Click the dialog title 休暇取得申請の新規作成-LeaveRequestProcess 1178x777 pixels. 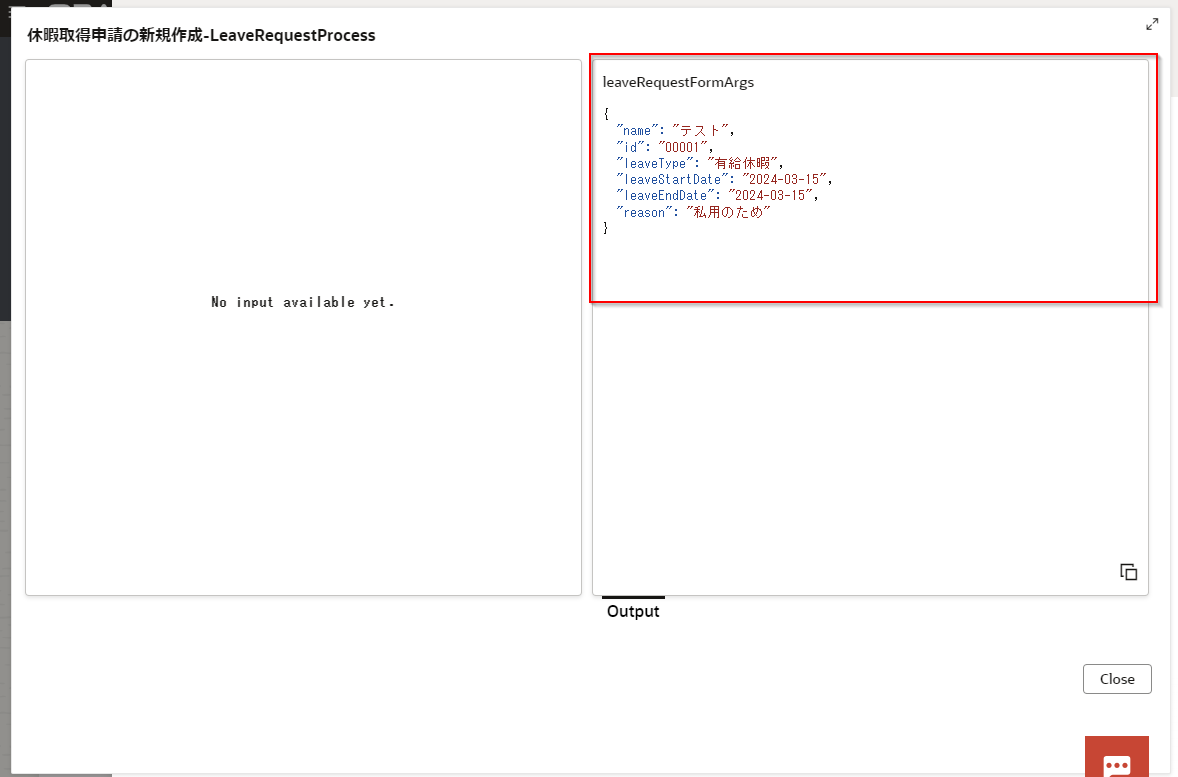pos(201,36)
